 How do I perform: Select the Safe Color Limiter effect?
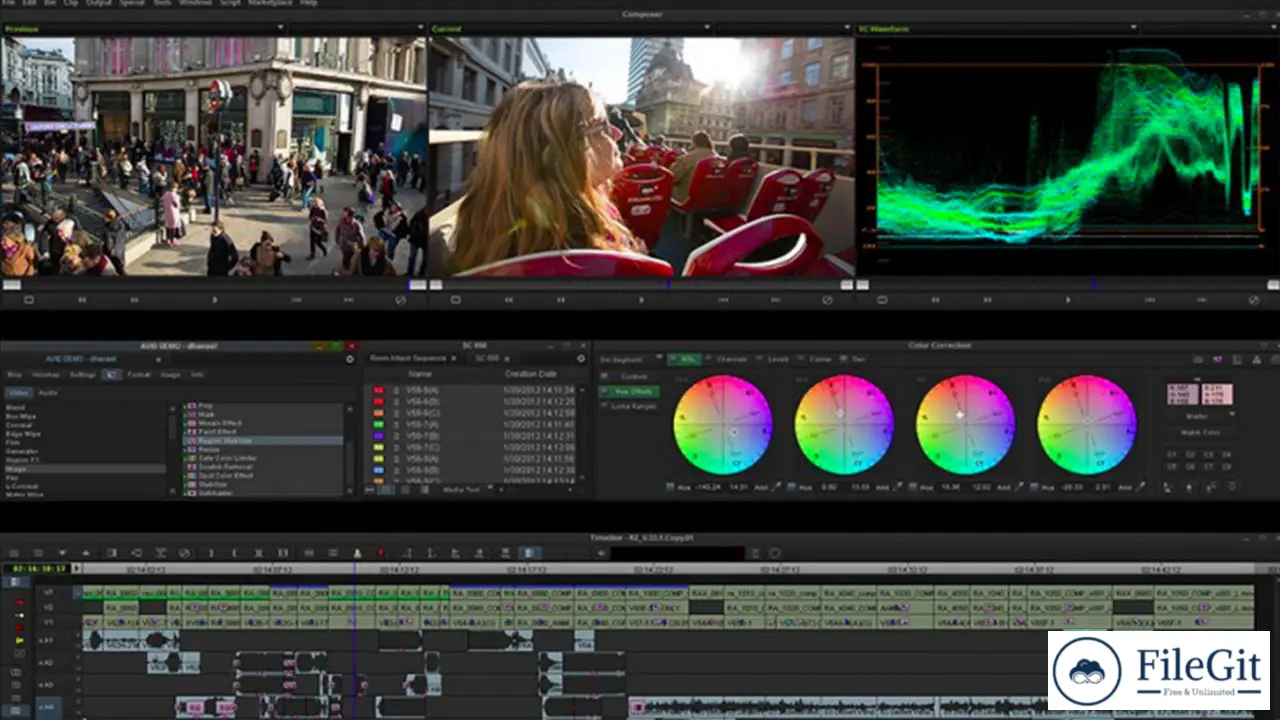coord(227,458)
